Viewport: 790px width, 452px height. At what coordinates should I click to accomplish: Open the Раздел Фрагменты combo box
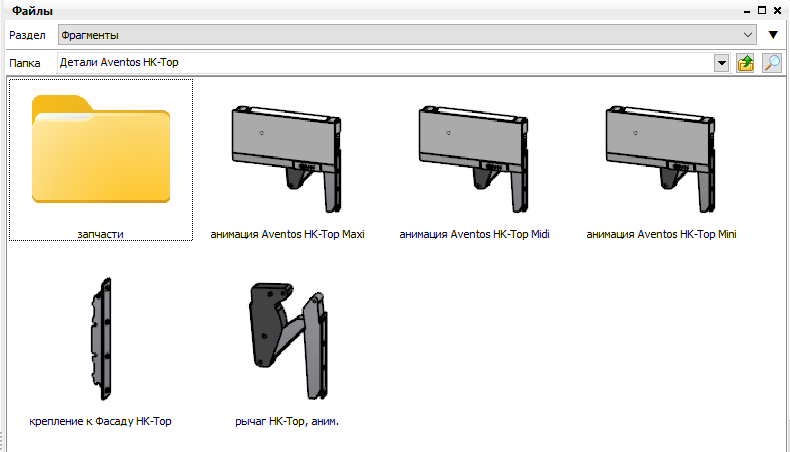click(x=407, y=35)
